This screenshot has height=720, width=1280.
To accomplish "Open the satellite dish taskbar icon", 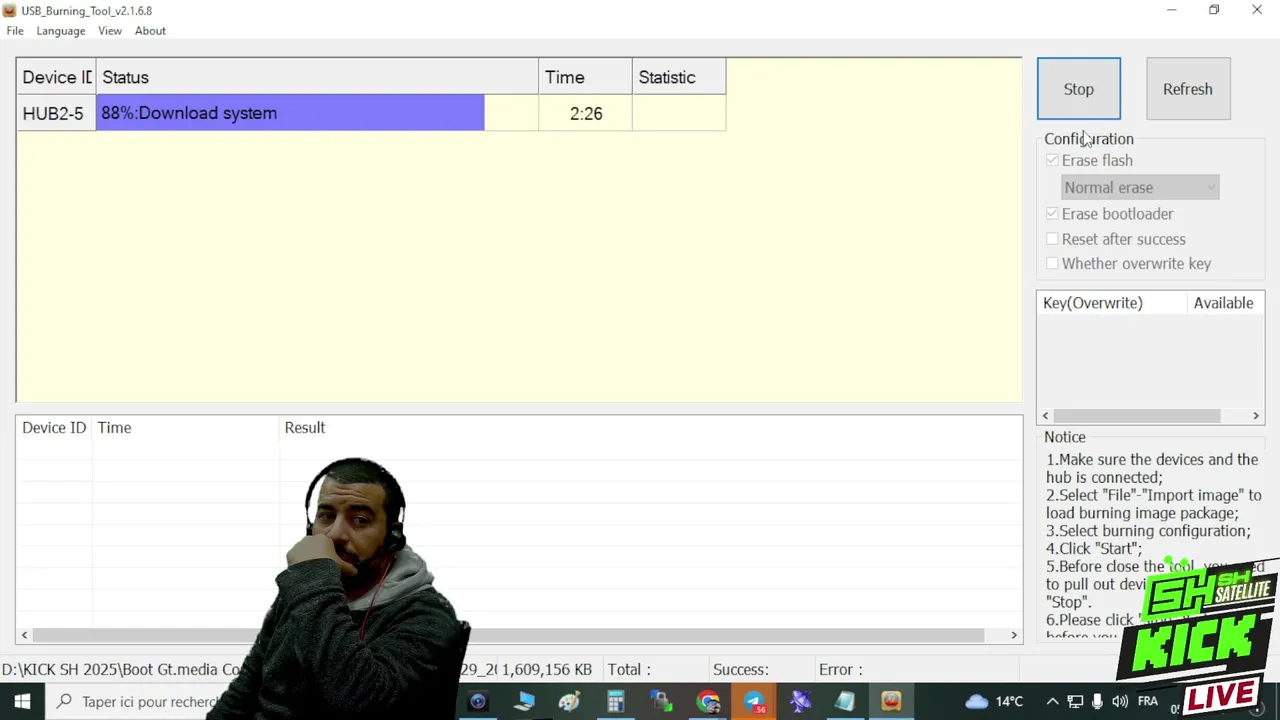I will coord(800,702).
